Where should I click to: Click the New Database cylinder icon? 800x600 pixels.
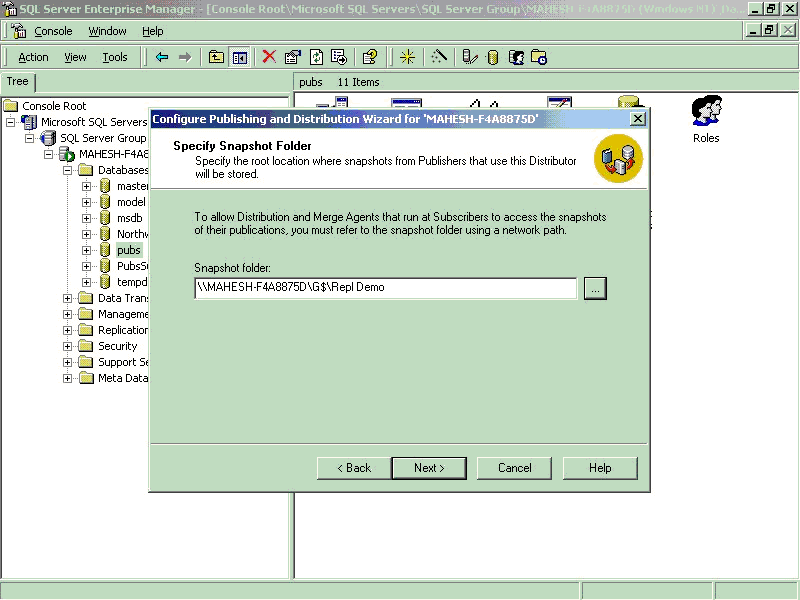pyautogui.click(x=493, y=57)
